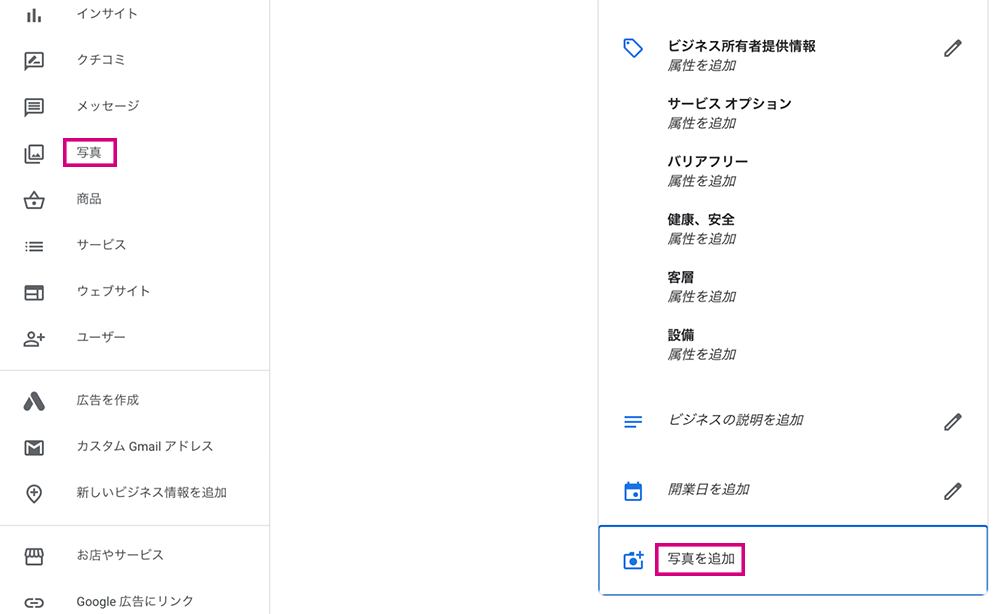Open the サービス menu item
The height and width of the screenshot is (614, 1000).
click(101, 245)
